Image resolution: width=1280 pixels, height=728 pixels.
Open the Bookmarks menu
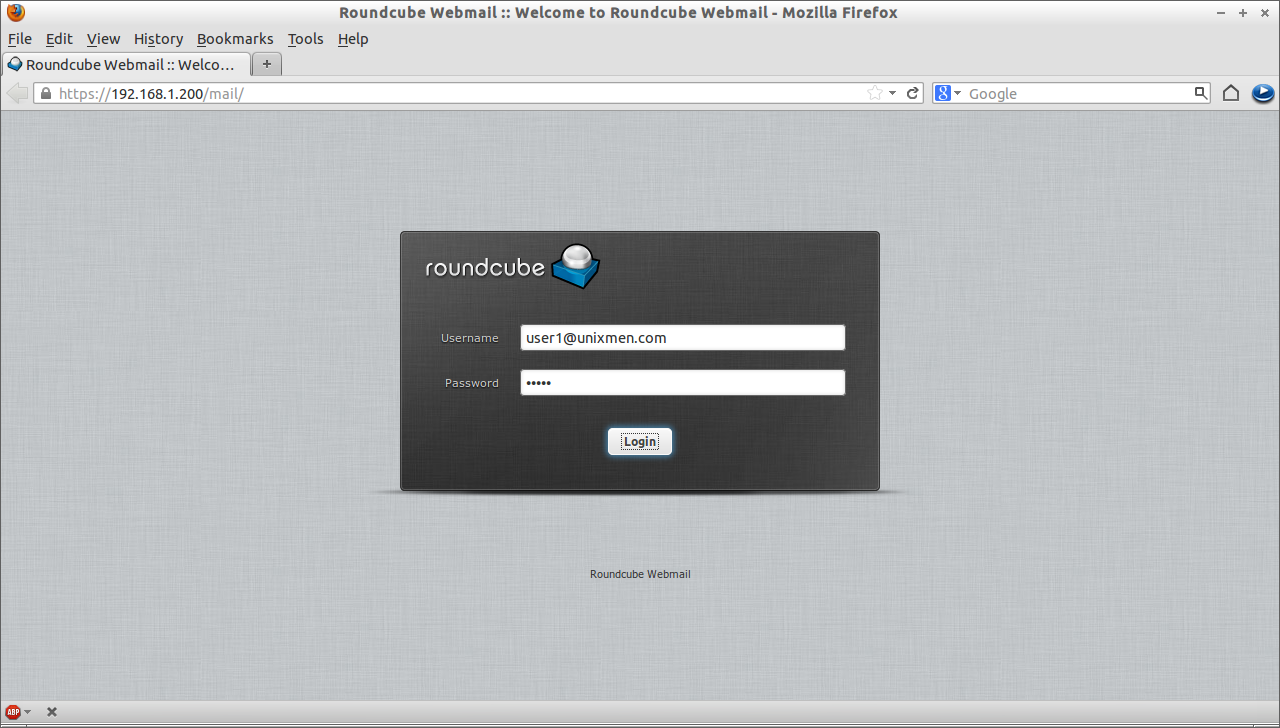click(x=235, y=39)
